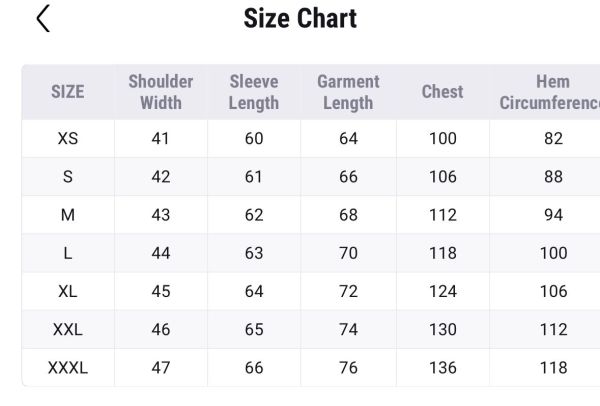Click the chest value 112 for M

442,215
